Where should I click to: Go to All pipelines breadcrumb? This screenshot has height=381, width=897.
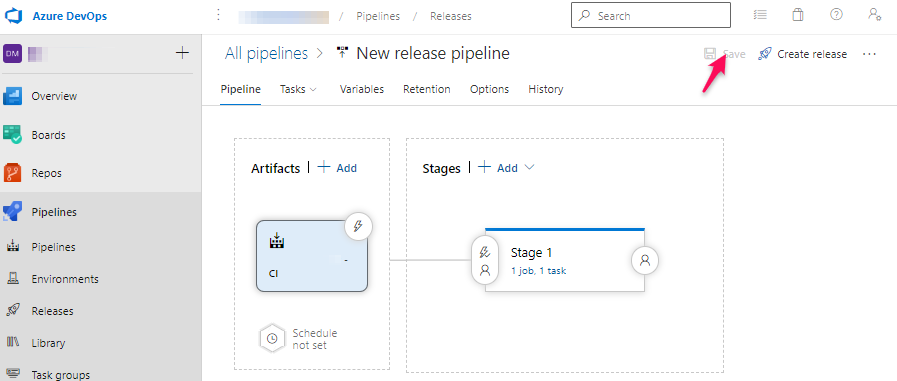(x=267, y=54)
